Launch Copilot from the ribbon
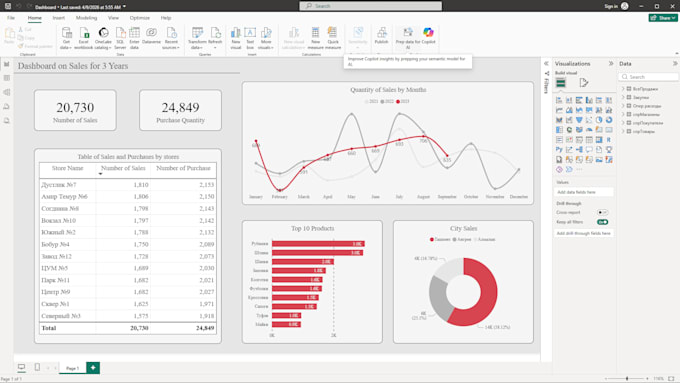This screenshot has width=680, height=383. [428, 35]
